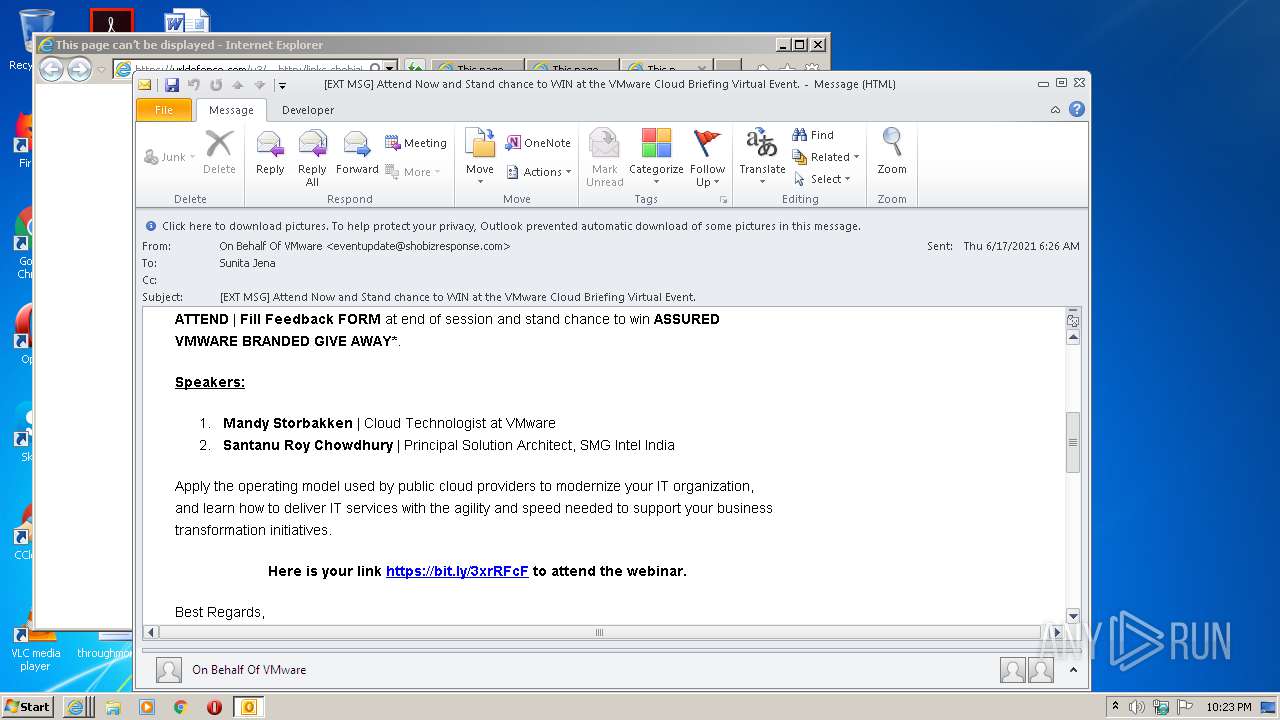Open the Follow Up flag menu

click(x=707, y=158)
